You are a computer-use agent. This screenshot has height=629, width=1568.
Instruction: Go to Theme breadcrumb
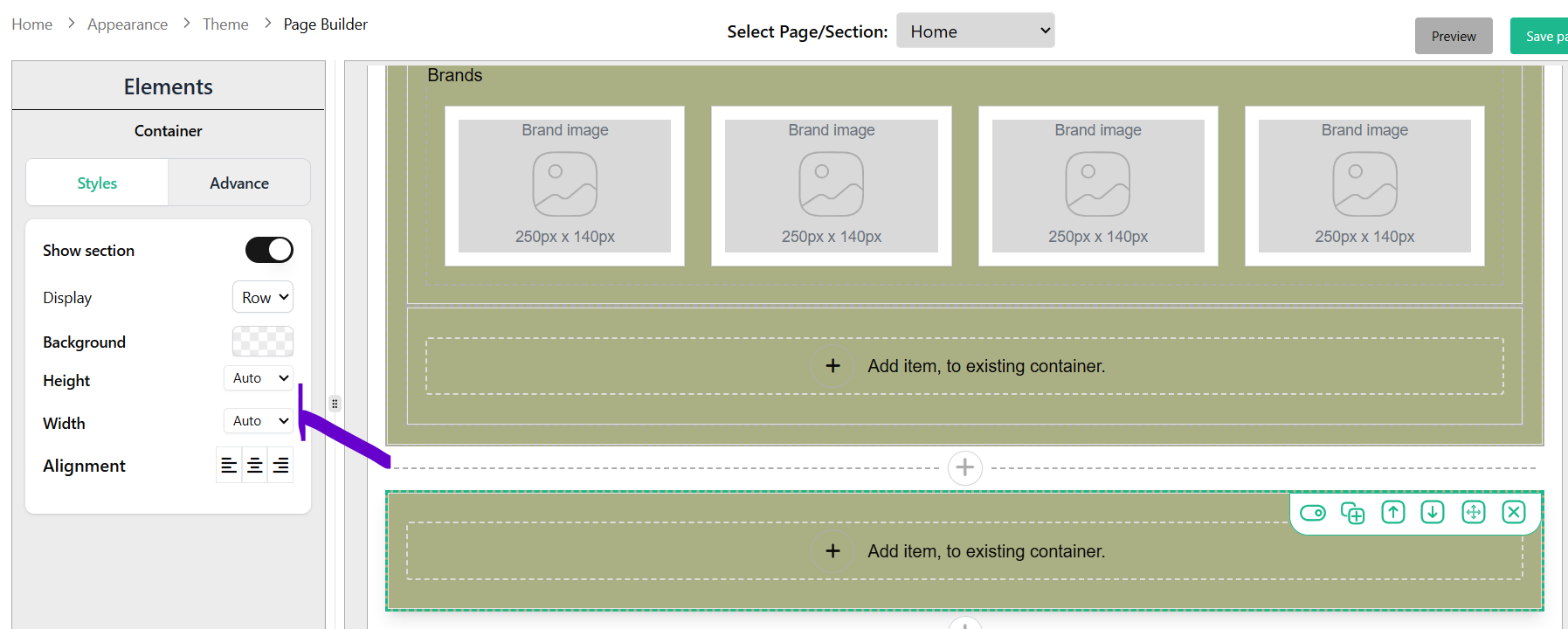225,24
